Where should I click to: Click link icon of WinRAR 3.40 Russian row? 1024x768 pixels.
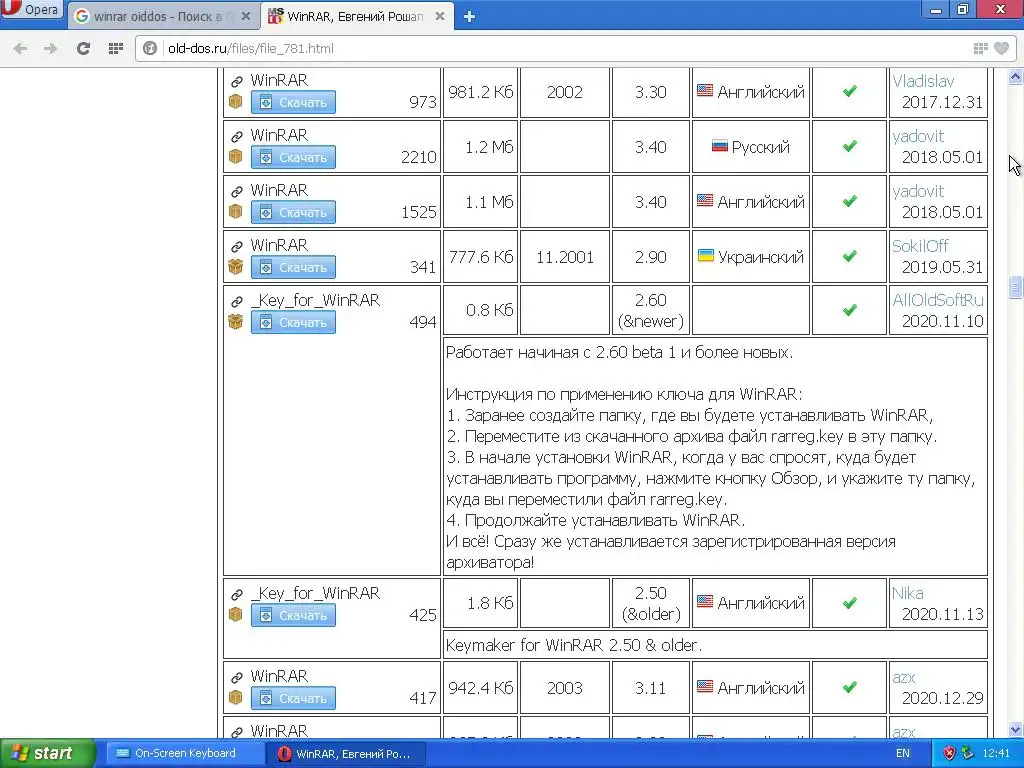(236, 136)
